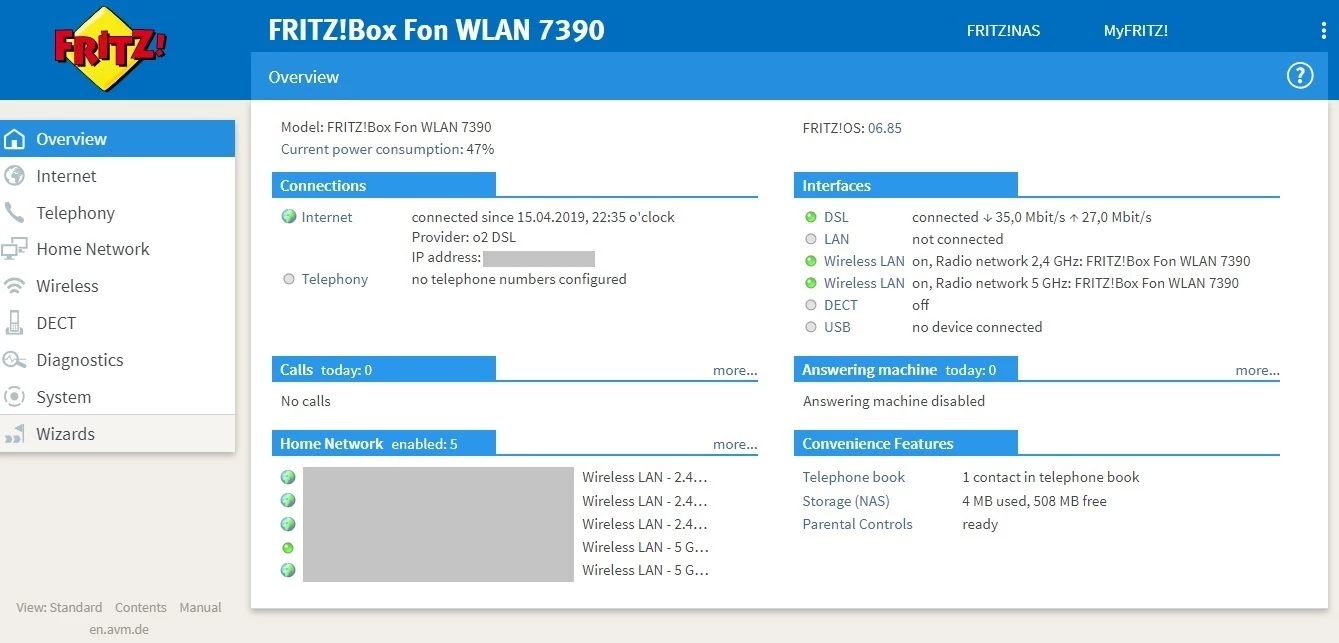Viewport: 1339px width, 643px height.
Task: Open the LAN interface link
Action: [837, 239]
